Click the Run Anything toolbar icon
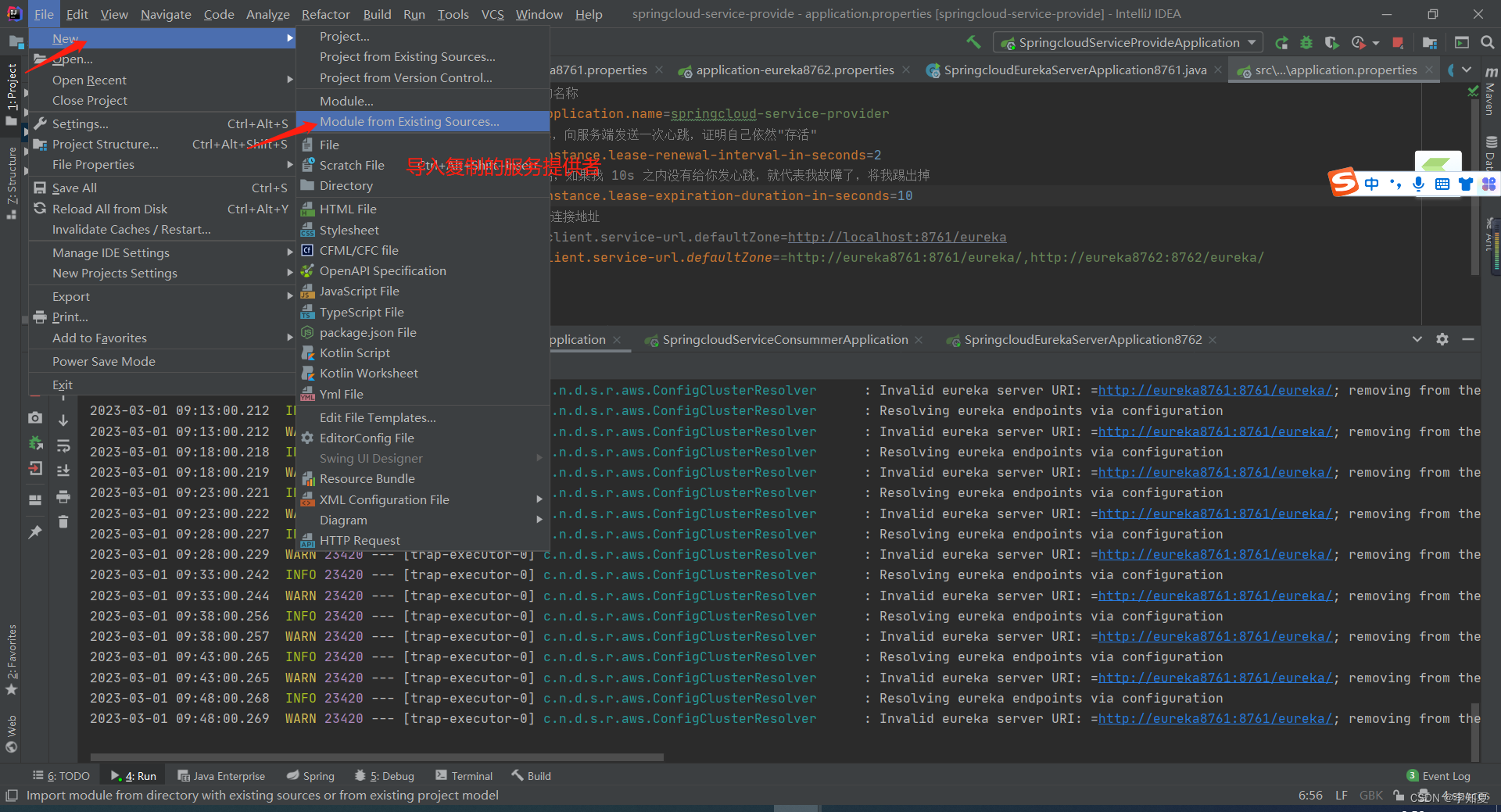The image size is (1501, 812). pos(1462,42)
